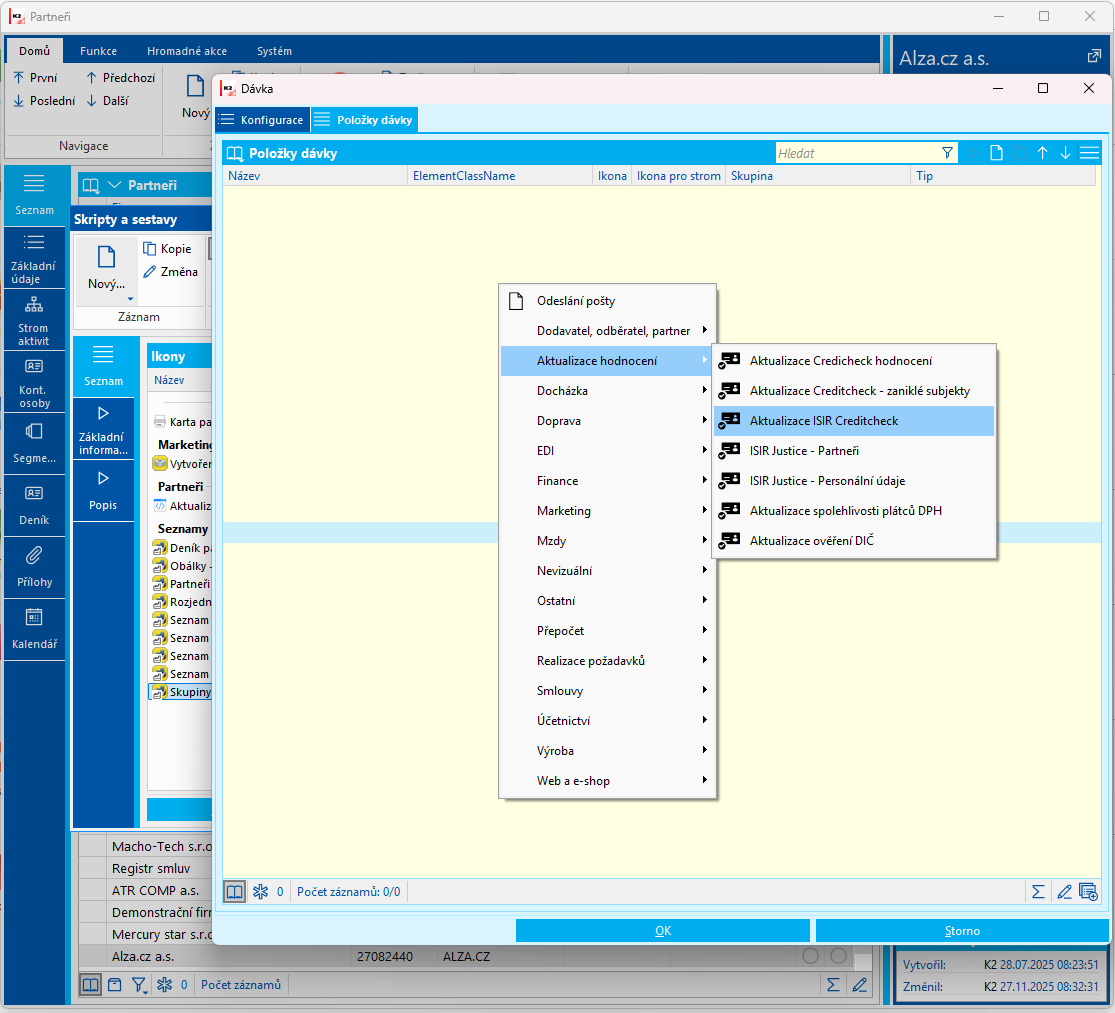Click the filter funnel icon in Hledat box
Image resolution: width=1115 pixels, height=1013 pixels.
pyautogui.click(x=947, y=153)
